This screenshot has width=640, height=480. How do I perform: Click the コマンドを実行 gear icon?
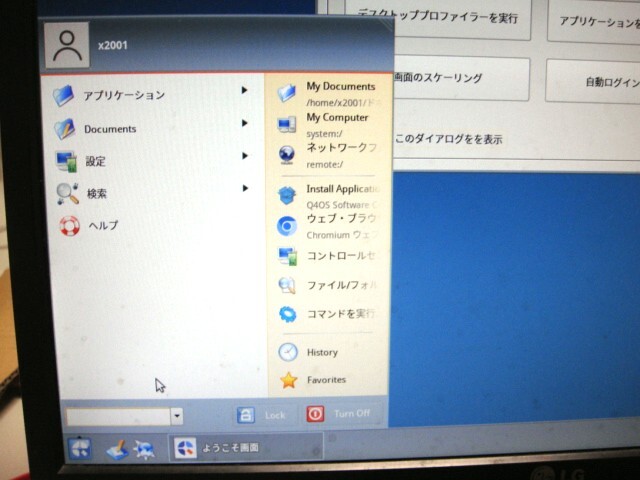click(x=288, y=314)
